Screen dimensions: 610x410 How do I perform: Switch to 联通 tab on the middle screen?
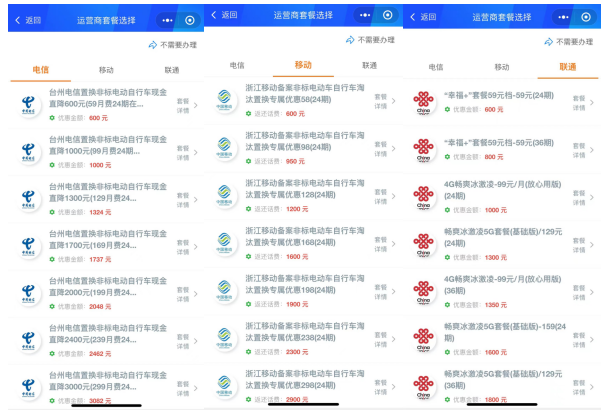[370, 65]
